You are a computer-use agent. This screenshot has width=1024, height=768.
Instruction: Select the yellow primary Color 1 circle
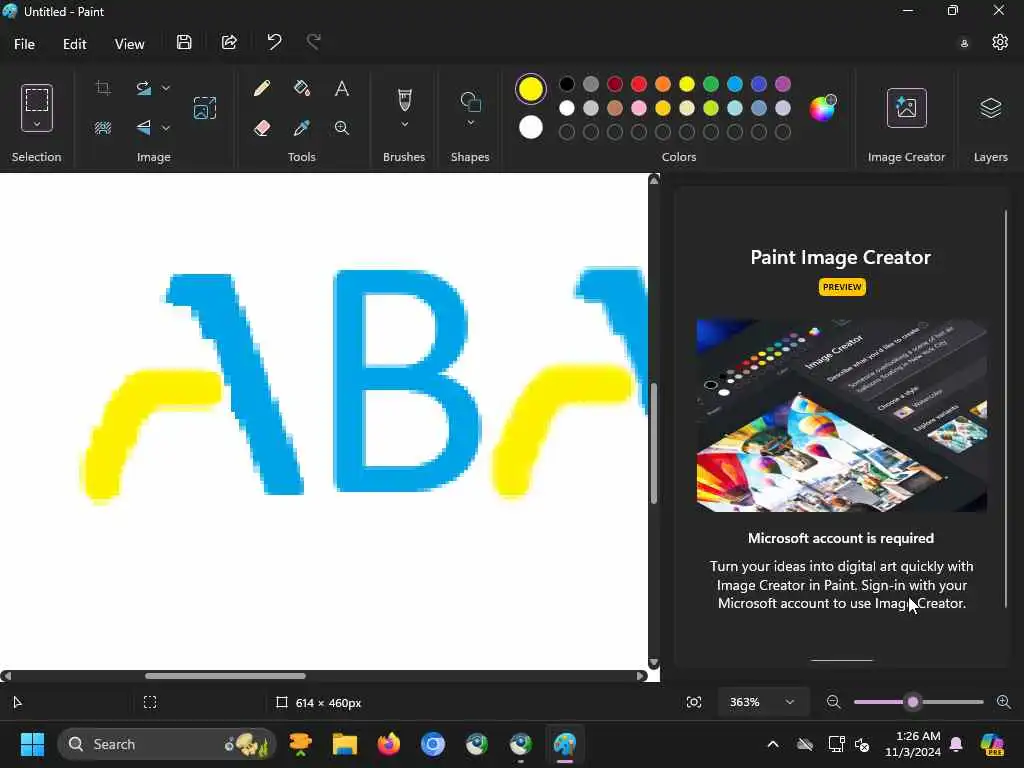[530, 89]
